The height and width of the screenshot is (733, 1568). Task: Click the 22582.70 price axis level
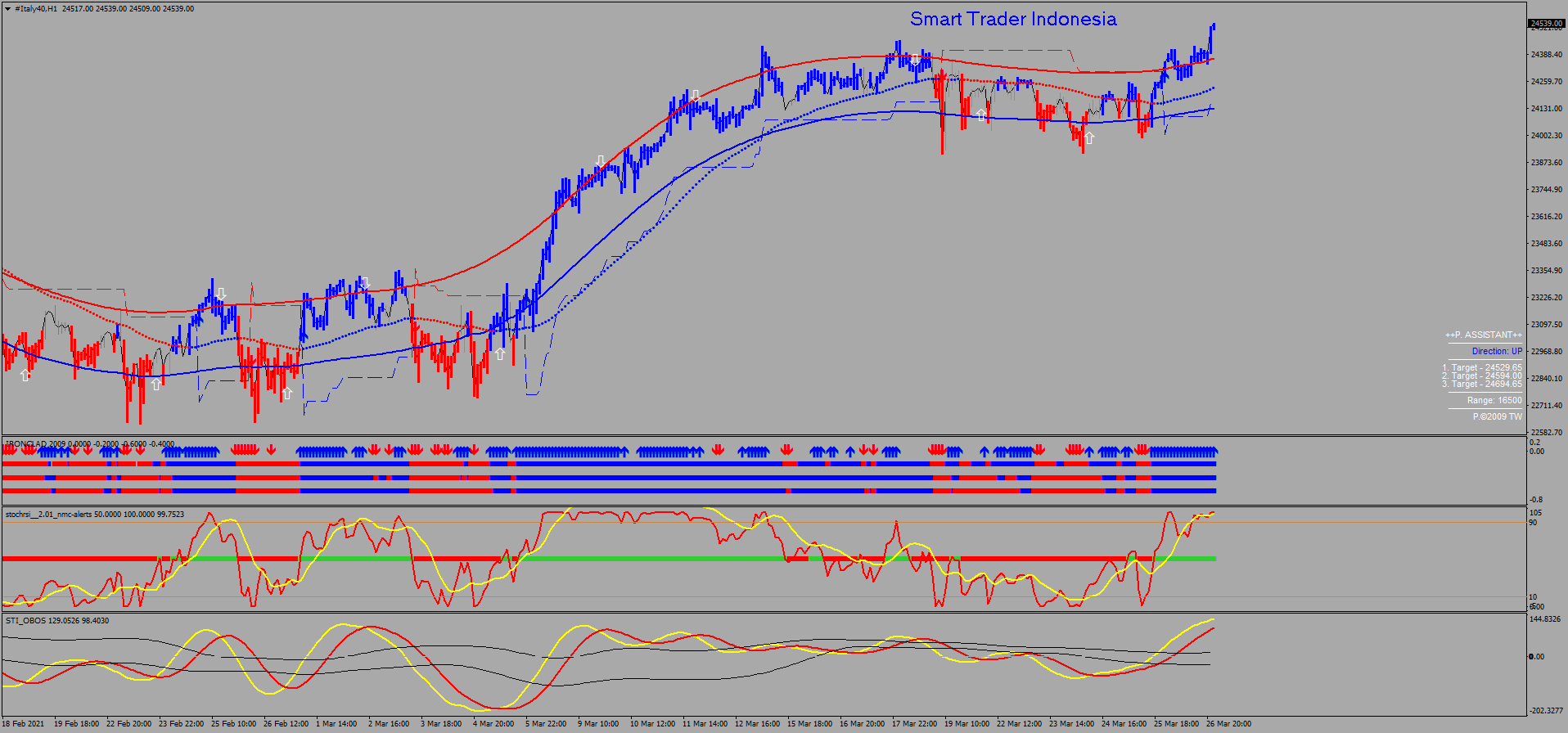click(x=1546, y=433)
